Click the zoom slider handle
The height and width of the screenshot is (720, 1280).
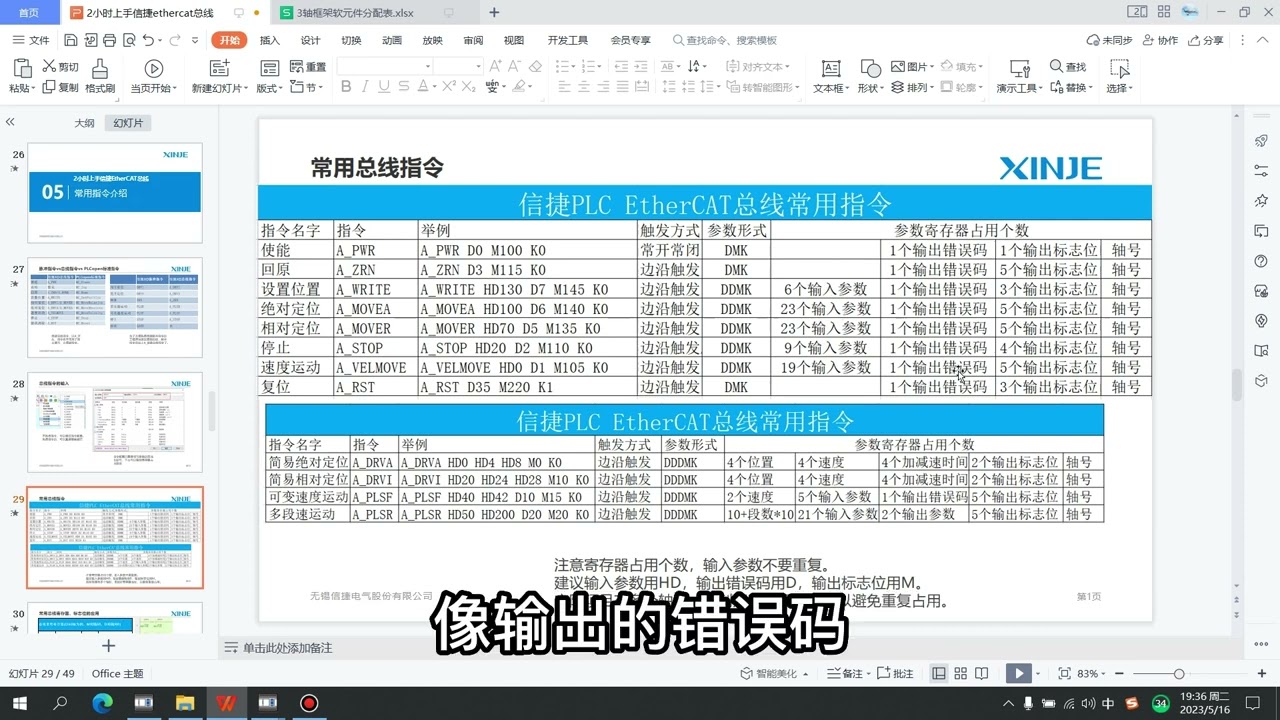(x=1179, y=674)
